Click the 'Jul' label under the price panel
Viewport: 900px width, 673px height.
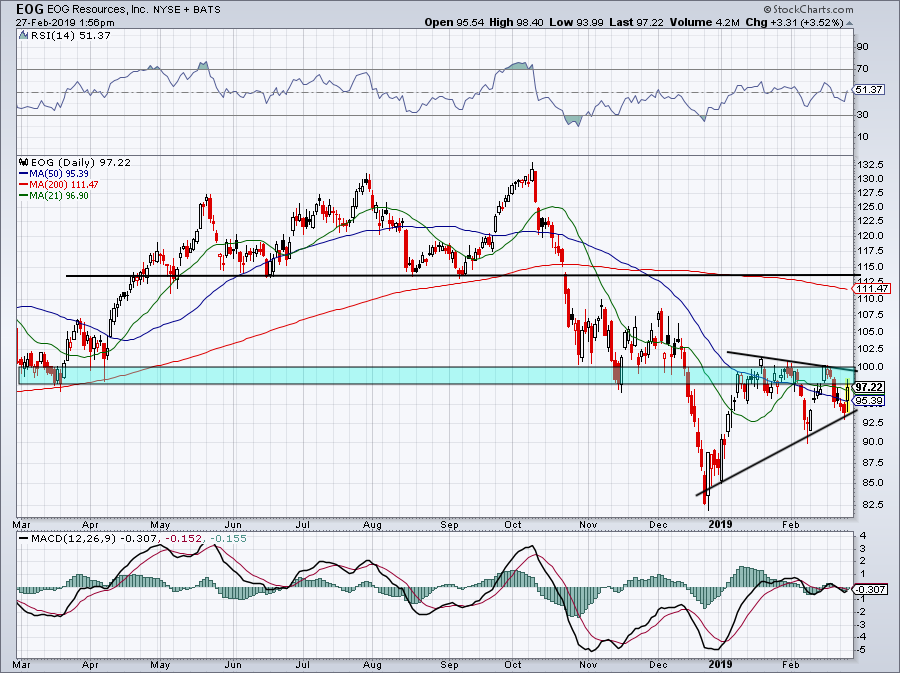coord(302,524)
